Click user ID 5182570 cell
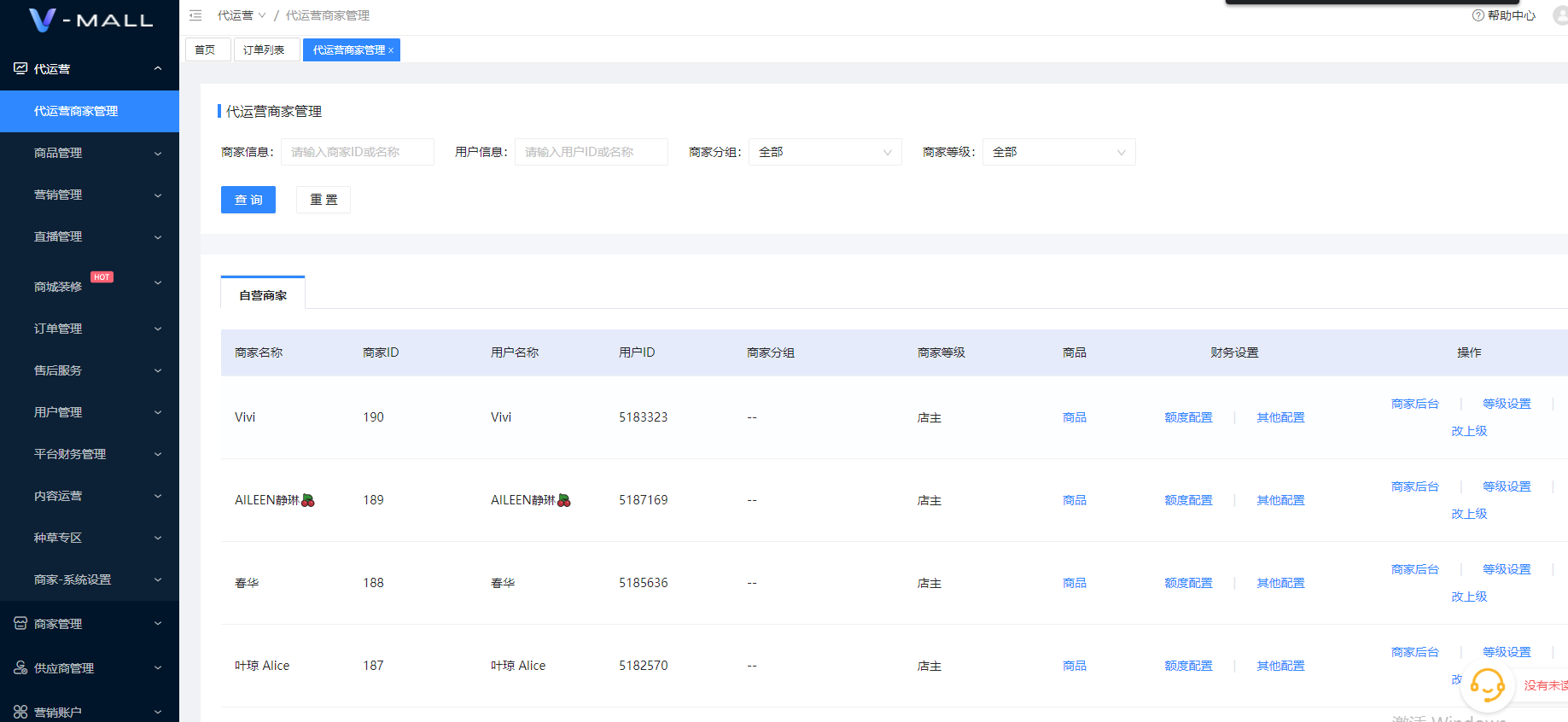 [644, 666]
